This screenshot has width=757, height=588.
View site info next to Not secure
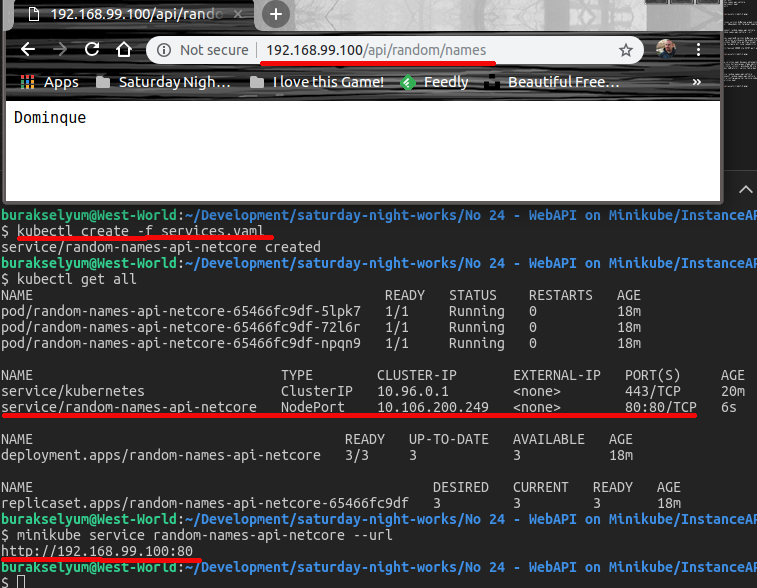(164, 50)
